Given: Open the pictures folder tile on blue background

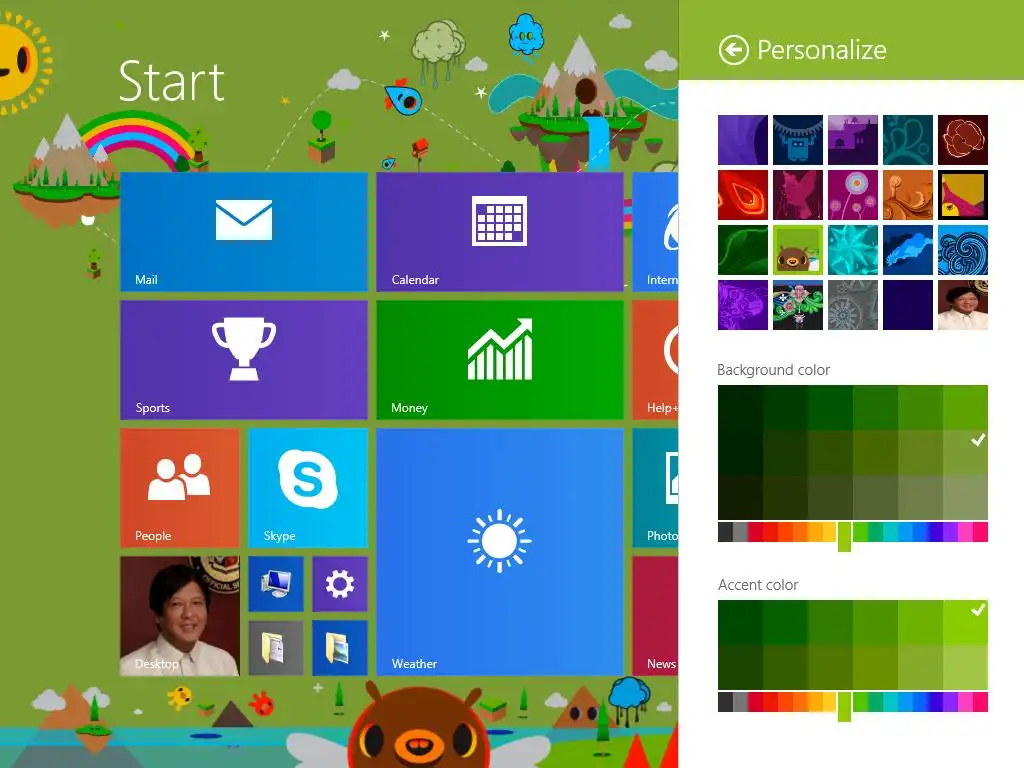Looking at the screenshot, I should (340, 648).
